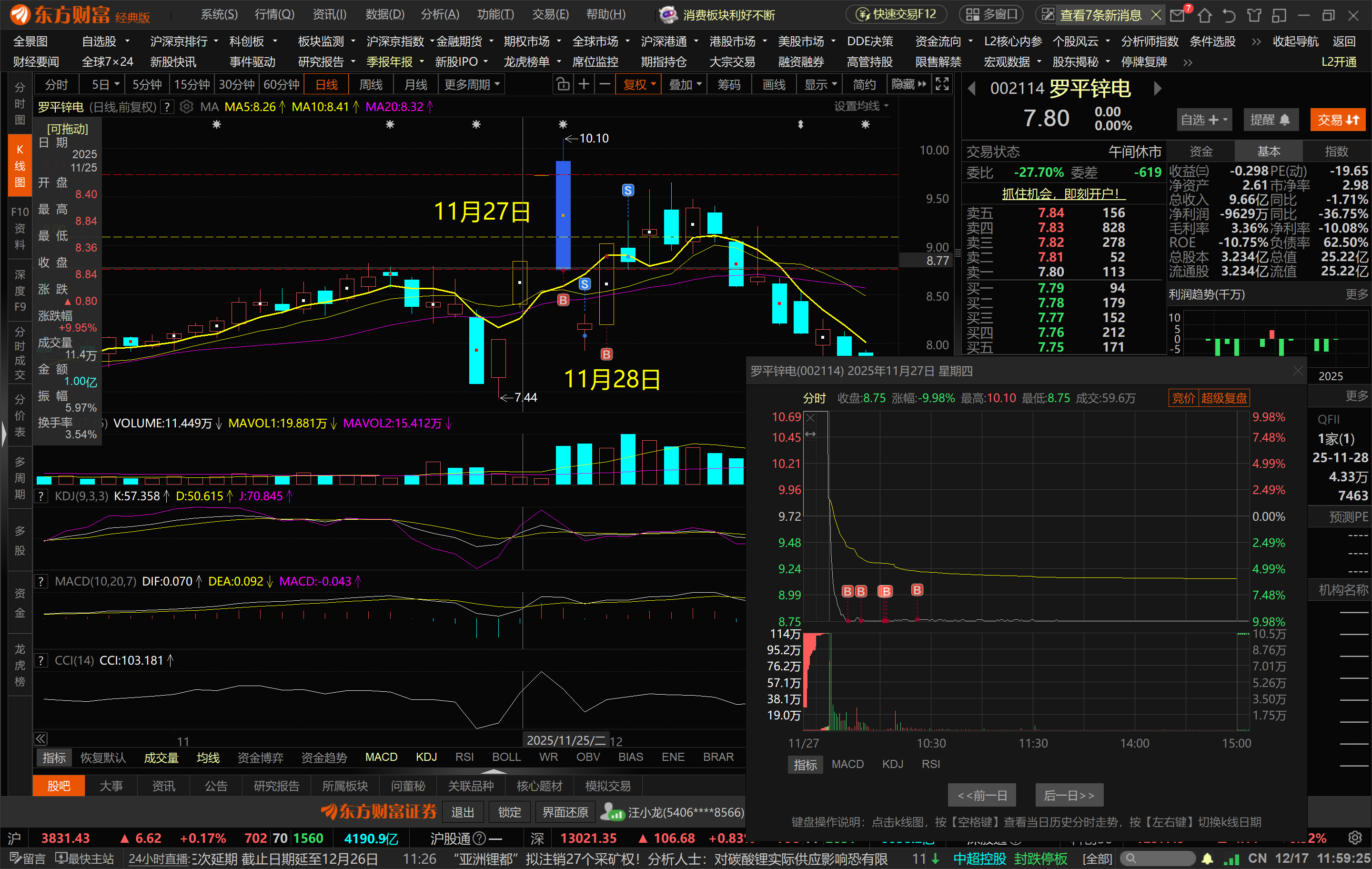Viewport: 1372px width, 869px height.
Task: Open moving average settings gear icon
Action: tap(186, 107)
